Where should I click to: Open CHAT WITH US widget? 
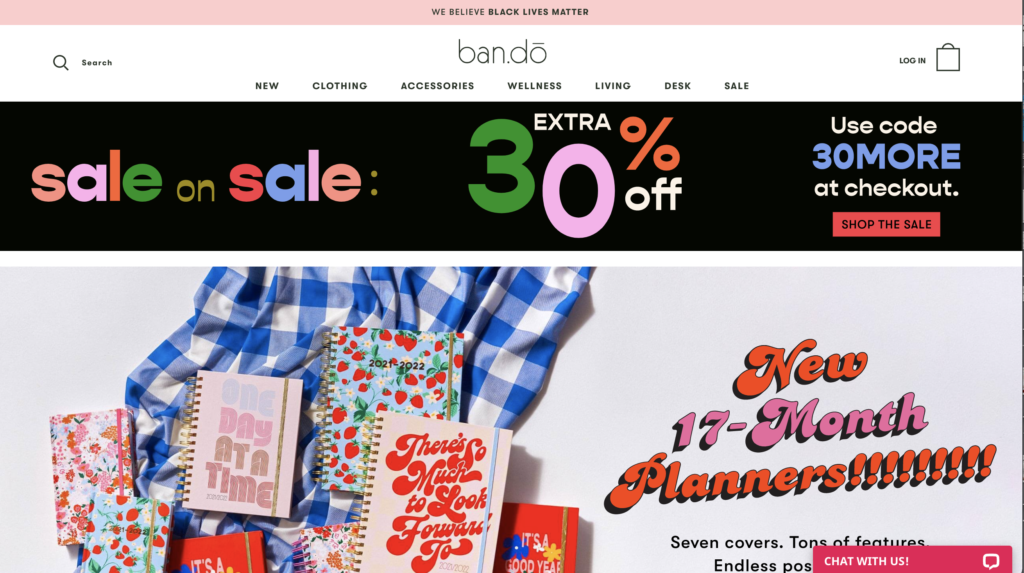coord(912,560)
